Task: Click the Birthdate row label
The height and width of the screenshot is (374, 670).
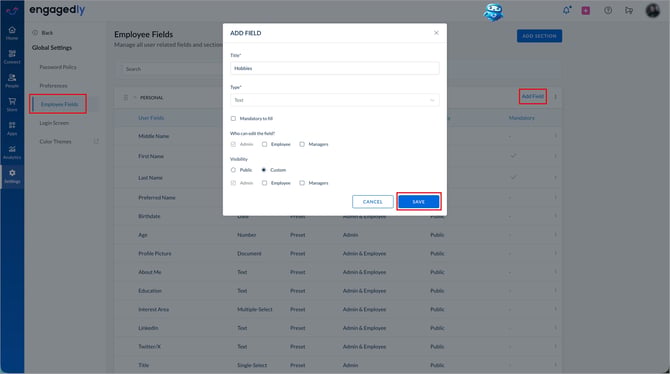Action: [x=149, y=216]
